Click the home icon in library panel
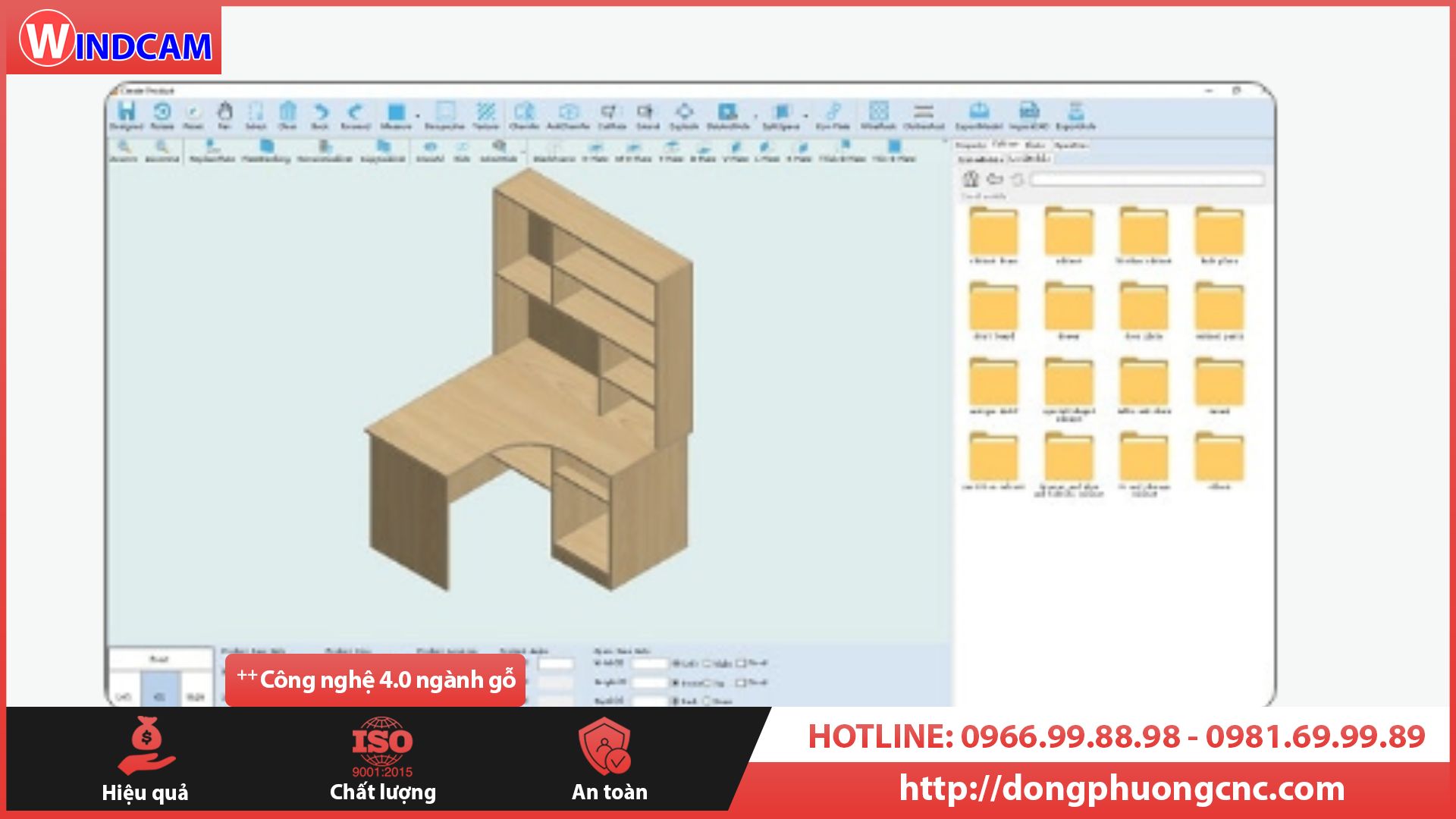Screen dimensions: 1456x819 coord(971,179)
